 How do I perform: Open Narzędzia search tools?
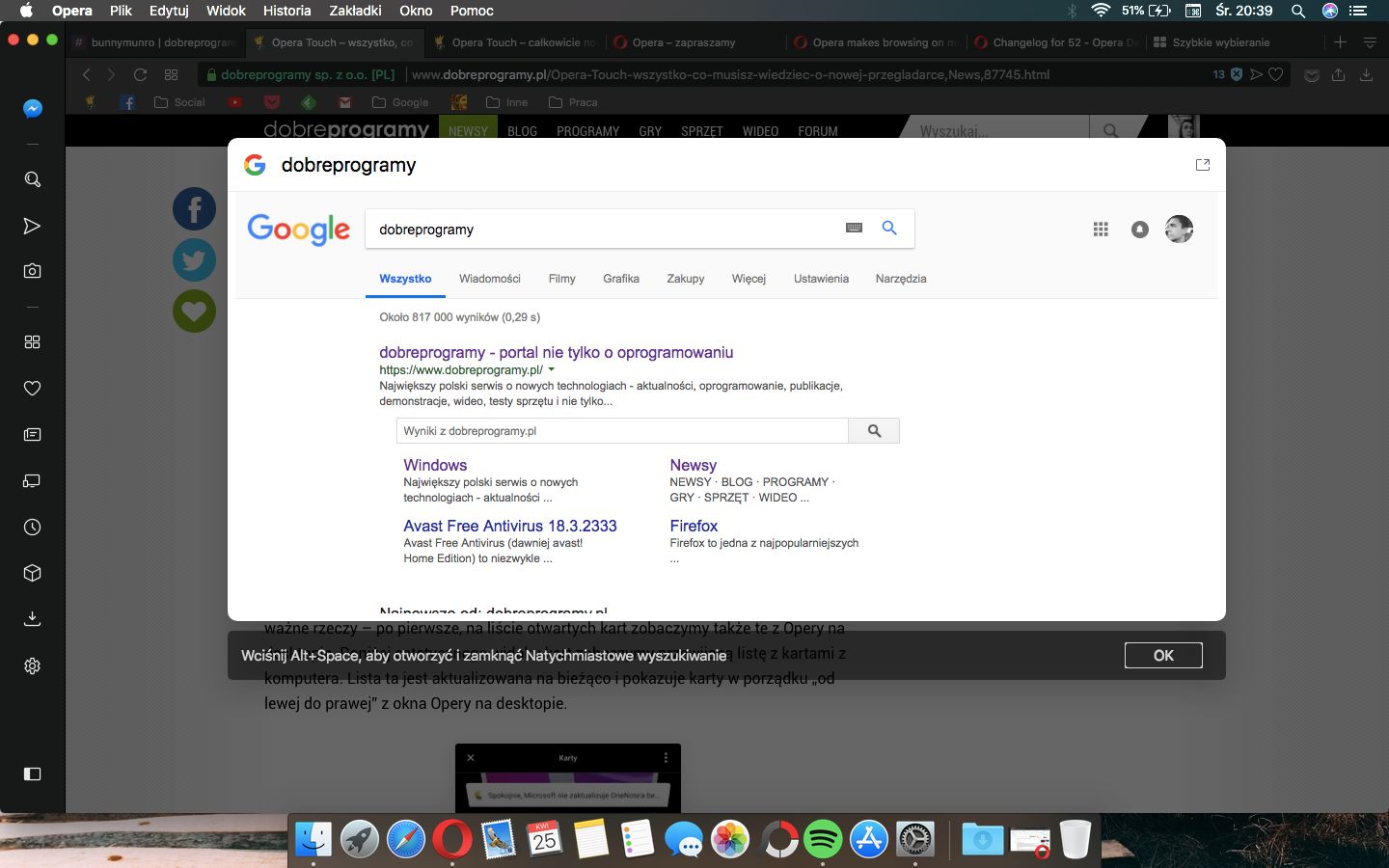901,279
